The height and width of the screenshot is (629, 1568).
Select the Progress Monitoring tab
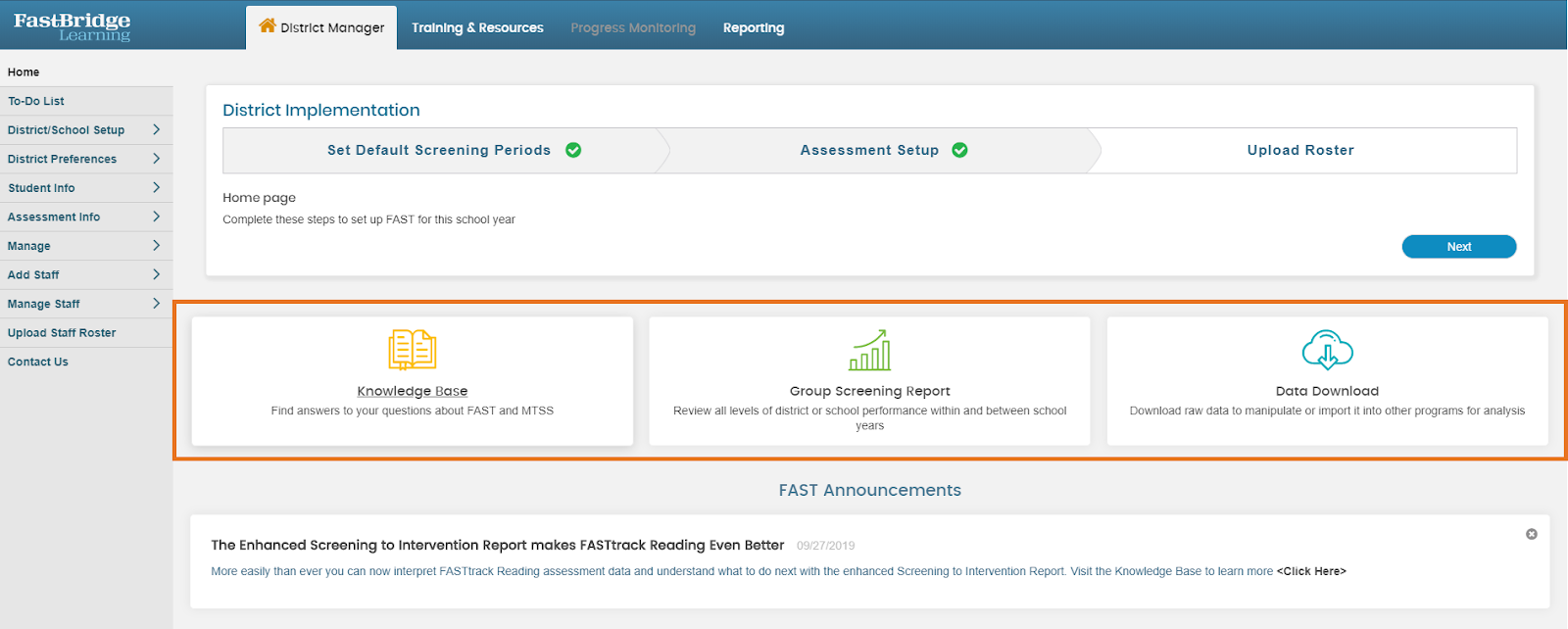click(633, 27)
